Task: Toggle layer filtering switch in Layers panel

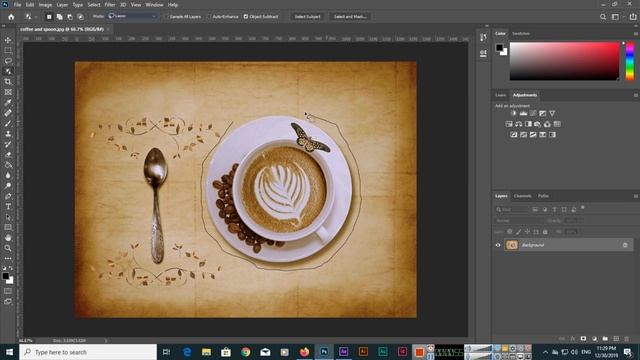Action: click(x=583, y=208)
